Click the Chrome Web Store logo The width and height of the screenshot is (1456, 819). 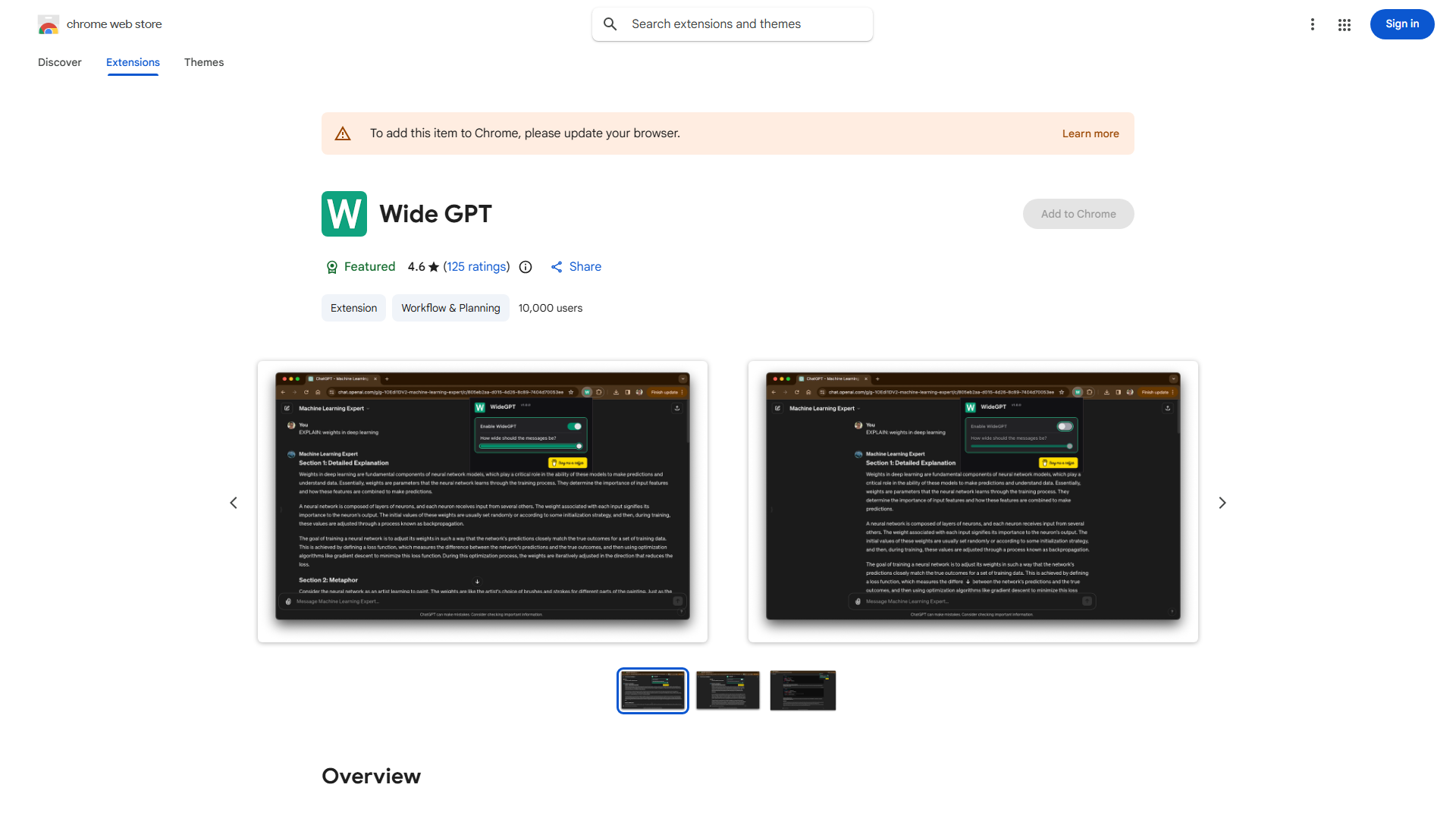pyautogui.click(x=49, y=24)
